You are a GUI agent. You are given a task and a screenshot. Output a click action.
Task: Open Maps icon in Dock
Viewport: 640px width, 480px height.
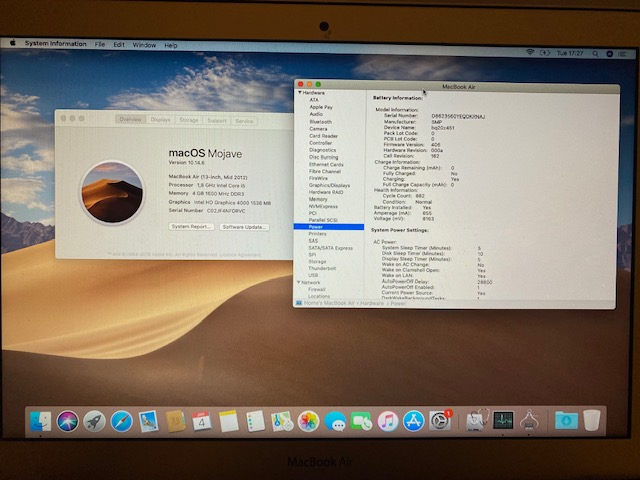tap(282, 421)
